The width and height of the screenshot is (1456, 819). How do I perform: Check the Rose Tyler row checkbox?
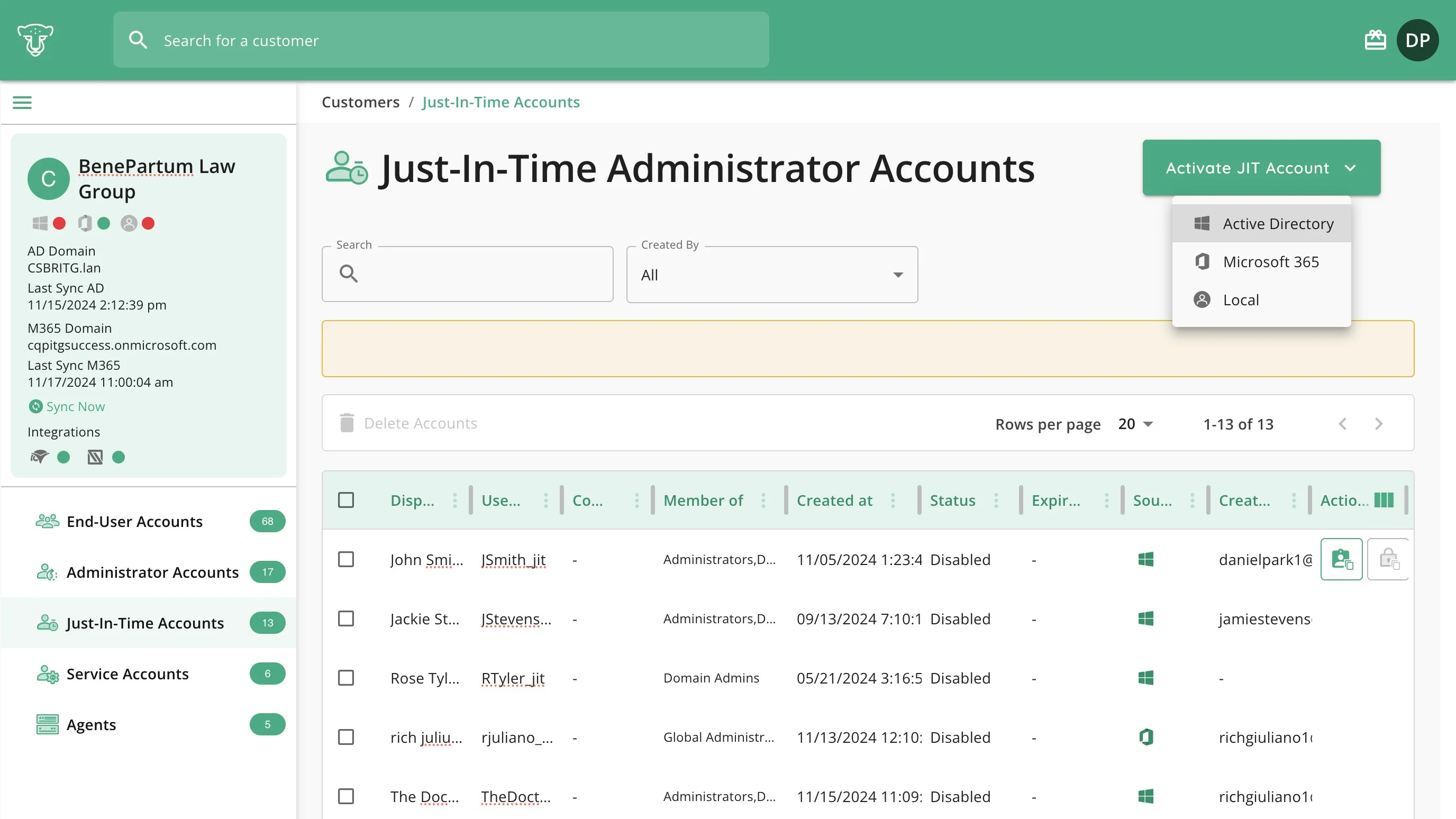345,678
